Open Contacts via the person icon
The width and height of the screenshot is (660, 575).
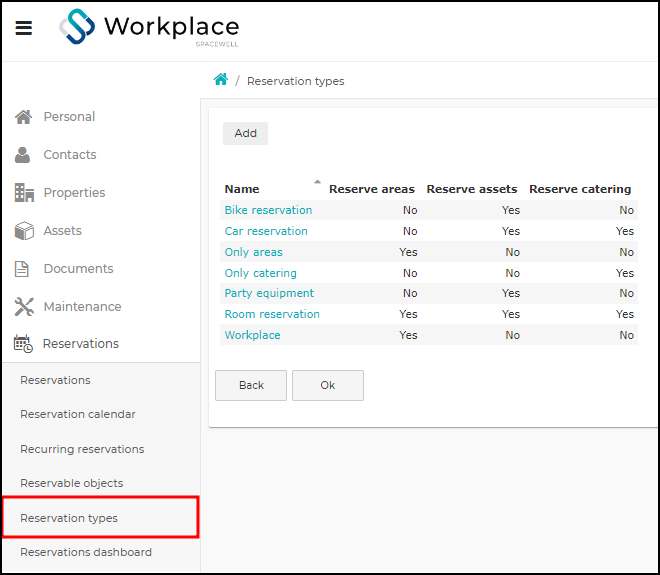22,154
